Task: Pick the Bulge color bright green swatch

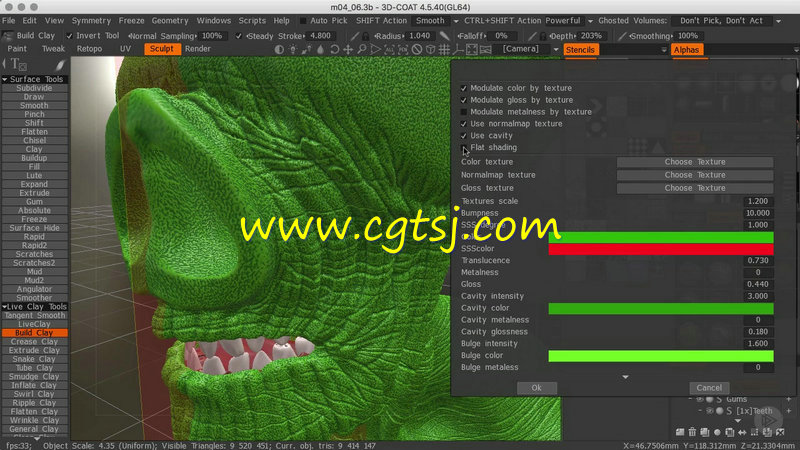Action: point(661,356)
